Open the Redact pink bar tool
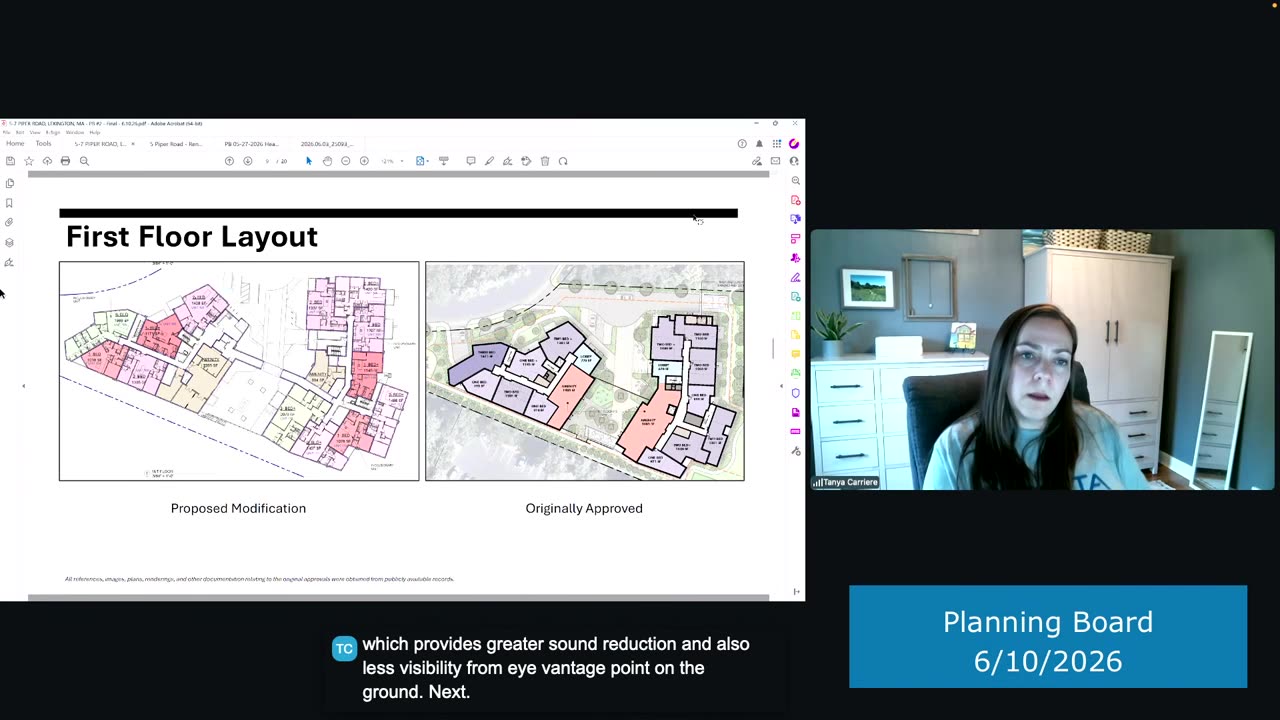This screenshot has height=720, width=1280. pyautogui.click(x=796, y=431)
